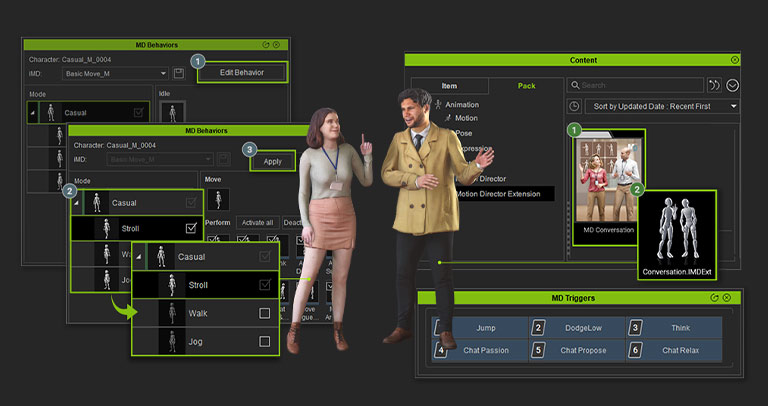The width and height of the screenshot is (768, 406).
Task: Open the circled down-arrow menu beside Content search
Action: coord(732,85)
